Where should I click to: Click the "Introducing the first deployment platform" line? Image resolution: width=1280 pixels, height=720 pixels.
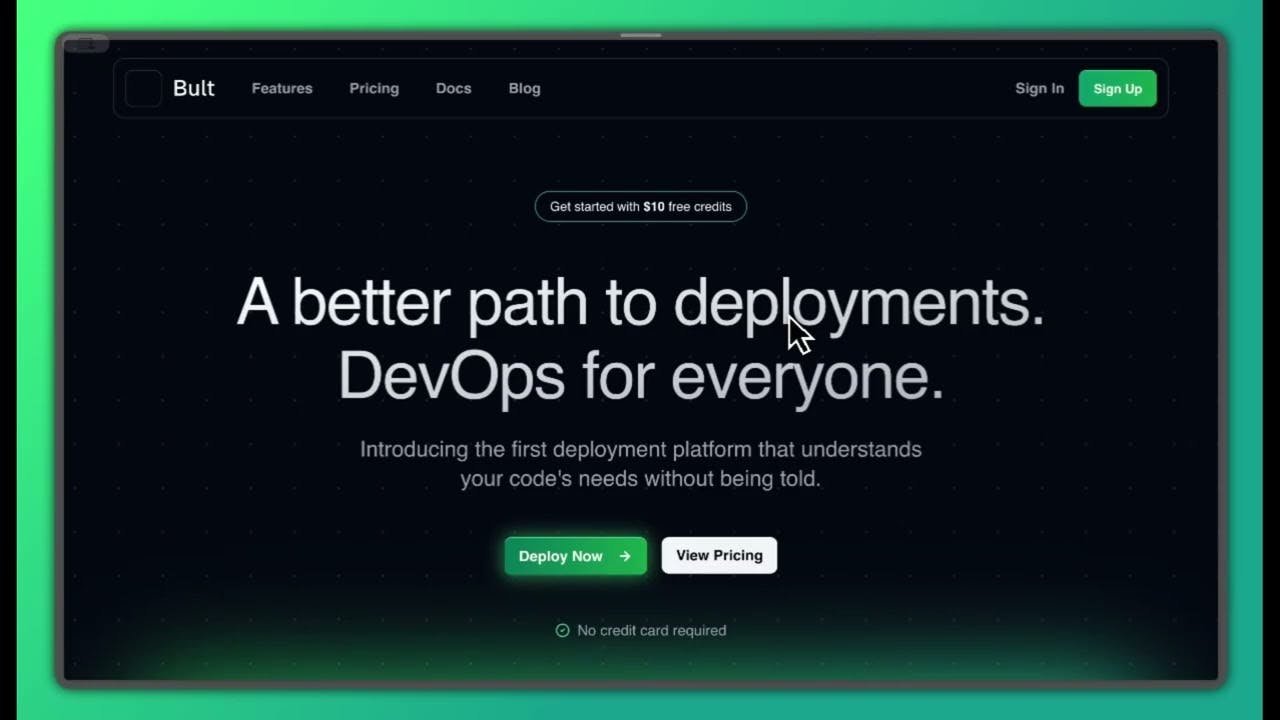641,449
